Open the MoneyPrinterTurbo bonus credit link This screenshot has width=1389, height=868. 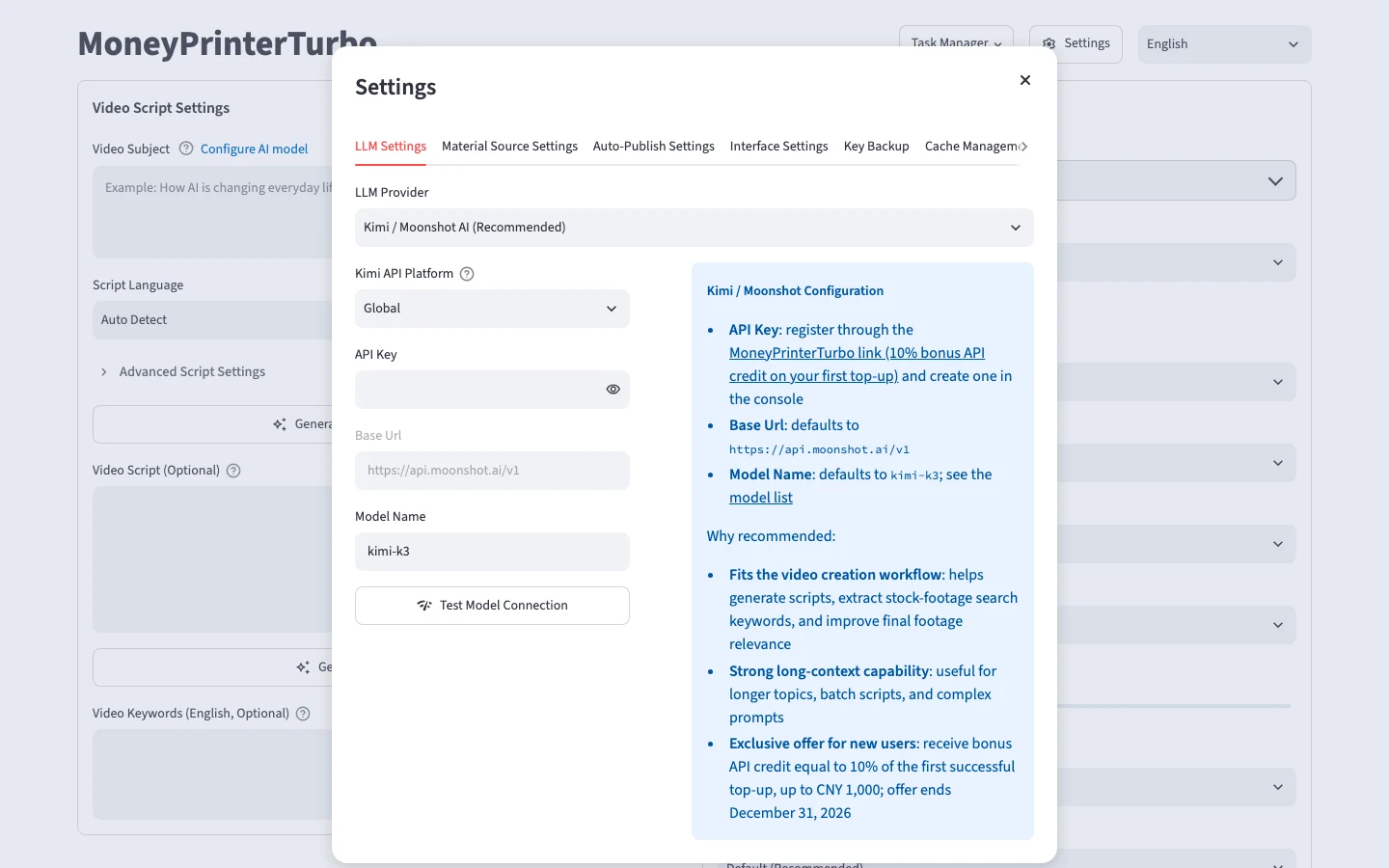click(x=857, y=365)
